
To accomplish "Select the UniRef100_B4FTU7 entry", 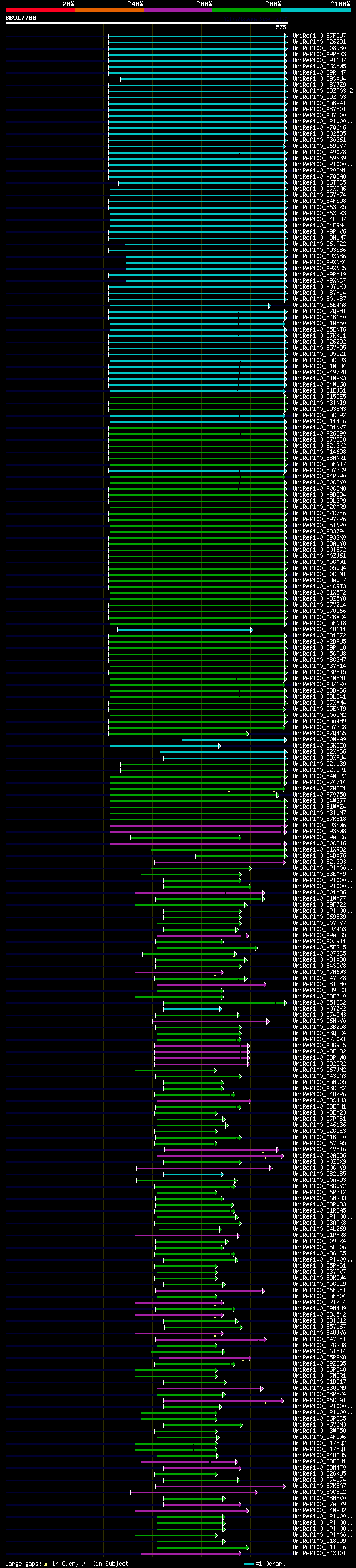I will click(x=319, y=220).
